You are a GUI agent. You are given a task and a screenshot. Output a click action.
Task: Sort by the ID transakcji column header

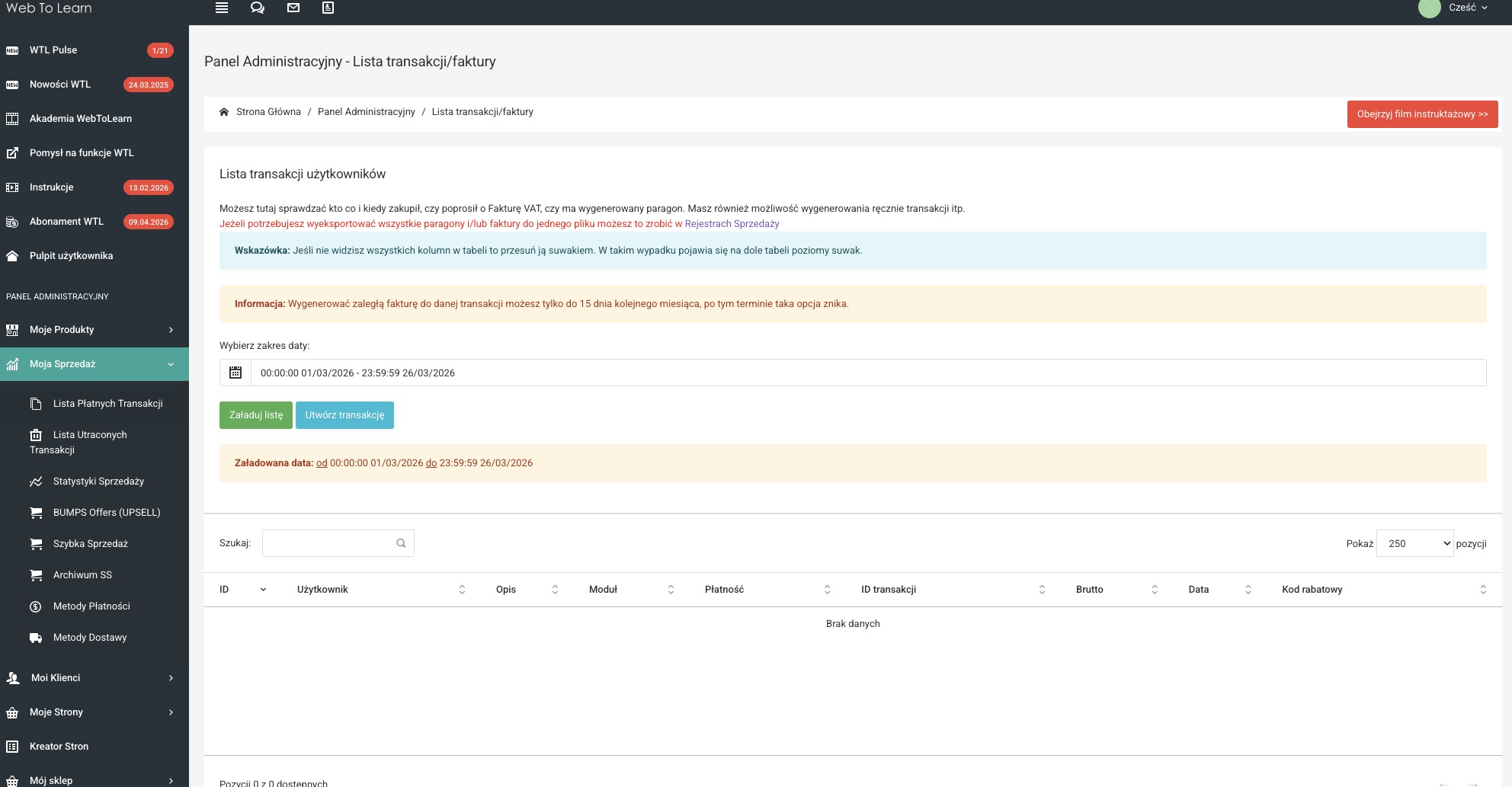[x=953, y=590]
